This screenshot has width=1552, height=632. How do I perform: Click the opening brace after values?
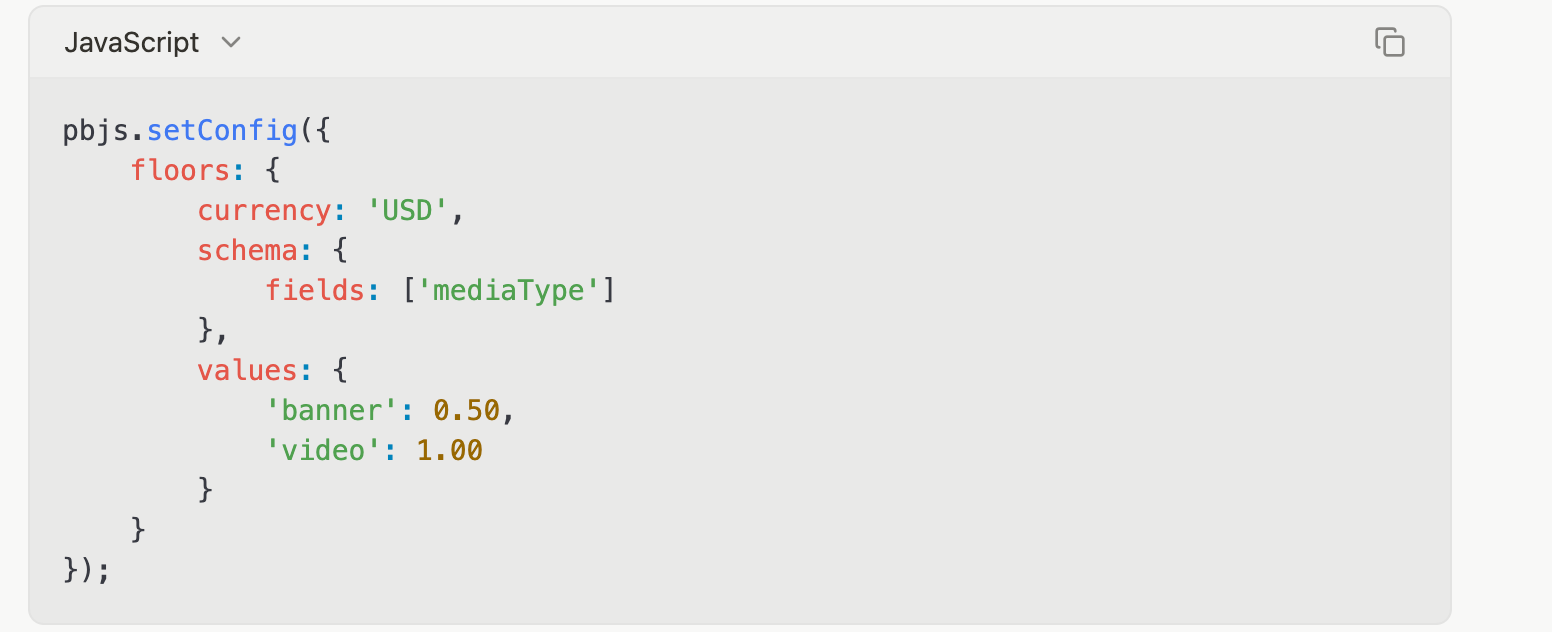[340, 371]
